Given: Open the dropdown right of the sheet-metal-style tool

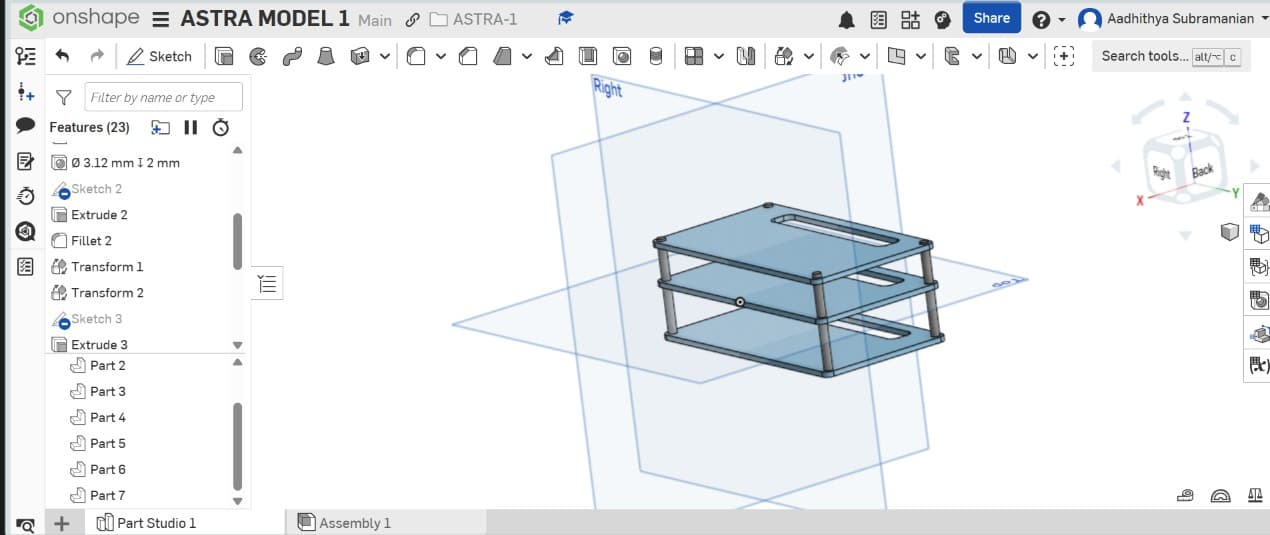Looking at the screenshot, I should click(977, 56).
